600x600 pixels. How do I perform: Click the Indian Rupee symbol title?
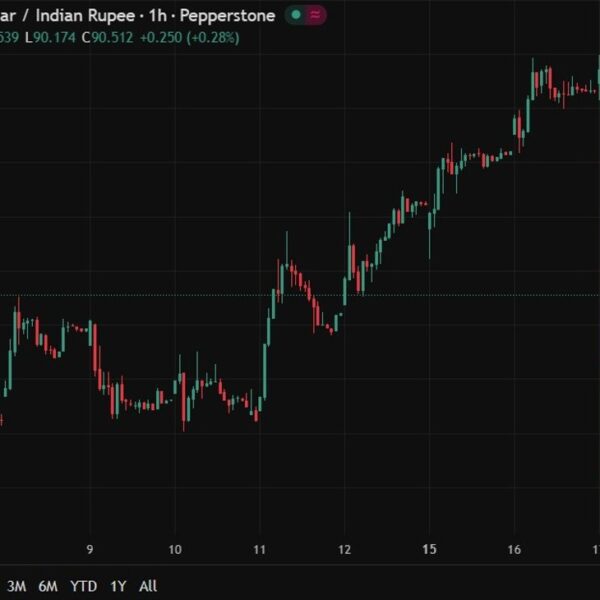pos(85,16)
